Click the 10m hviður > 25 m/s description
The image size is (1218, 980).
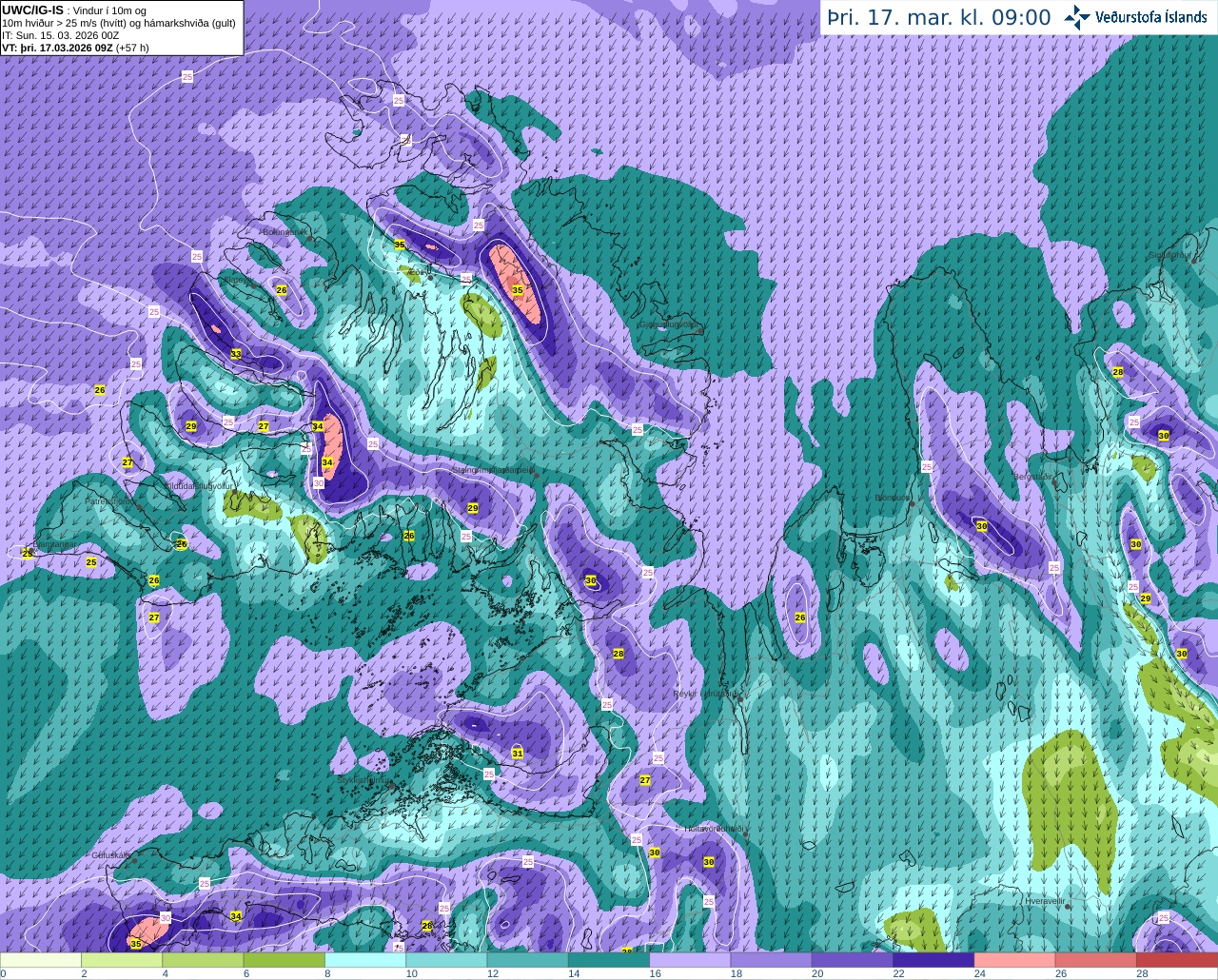[x=120, y=23]
